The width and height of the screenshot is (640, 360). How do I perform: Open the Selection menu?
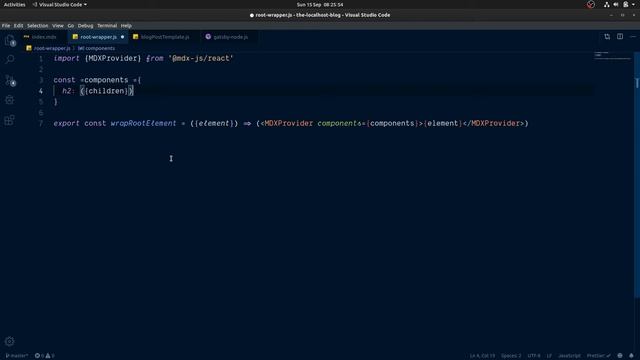tap(38, 25)
